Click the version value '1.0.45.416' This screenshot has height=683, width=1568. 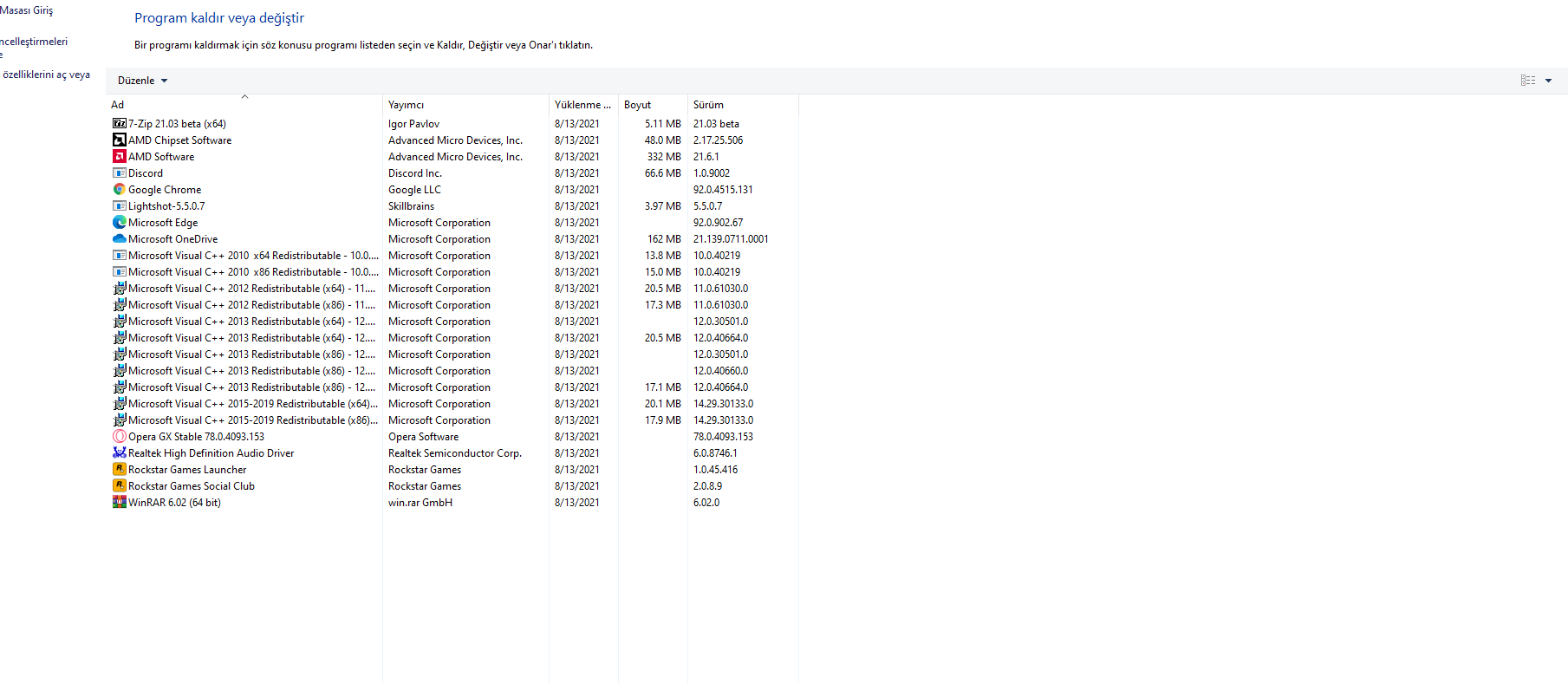715,470
